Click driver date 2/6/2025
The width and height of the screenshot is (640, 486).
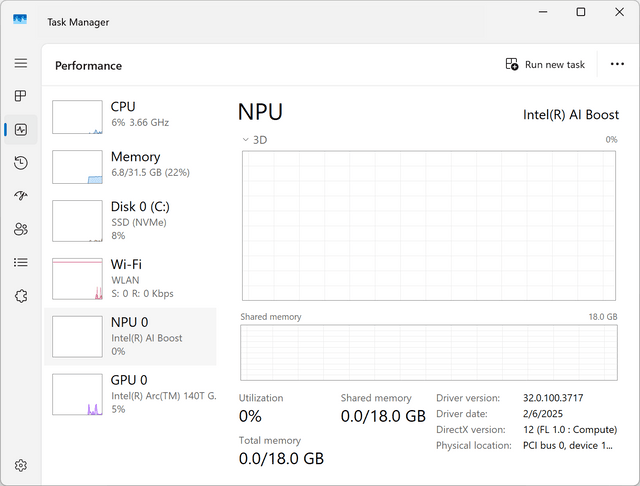(542, 414)
